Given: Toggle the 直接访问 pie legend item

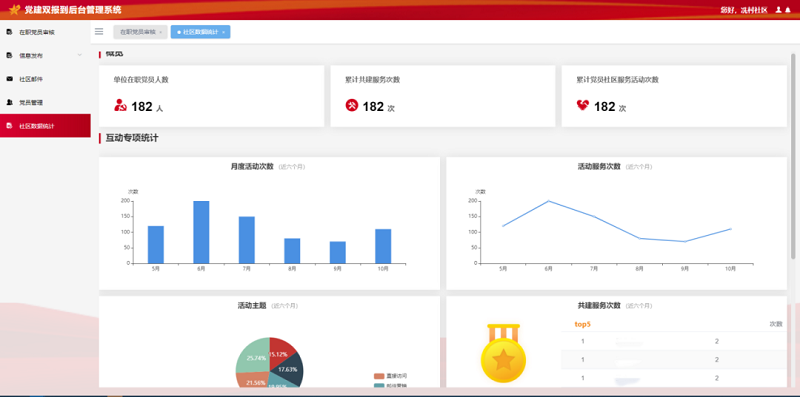Looking at the screenshot, I should (x=390, y=376).
